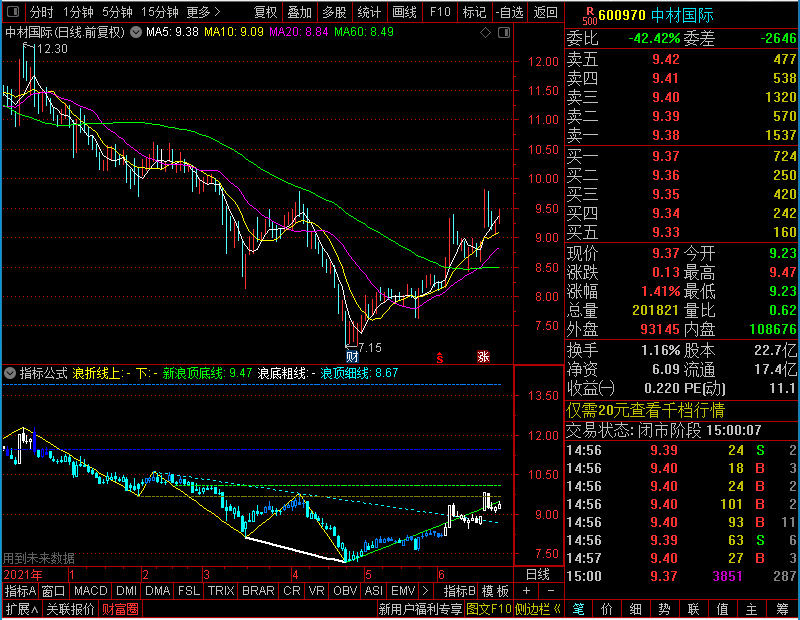800x620 pixels.
Task: Expand the 扩展 panel at bottom-left
Action: tap(22, 609)
